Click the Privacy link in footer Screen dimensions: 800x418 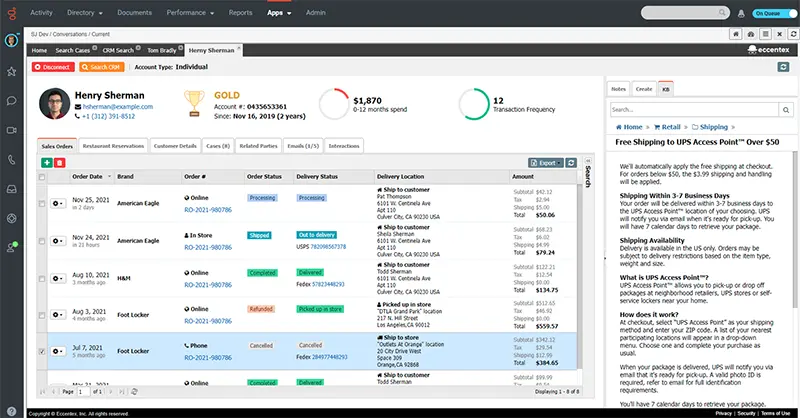pyautogui.click(x=723, y=413)
